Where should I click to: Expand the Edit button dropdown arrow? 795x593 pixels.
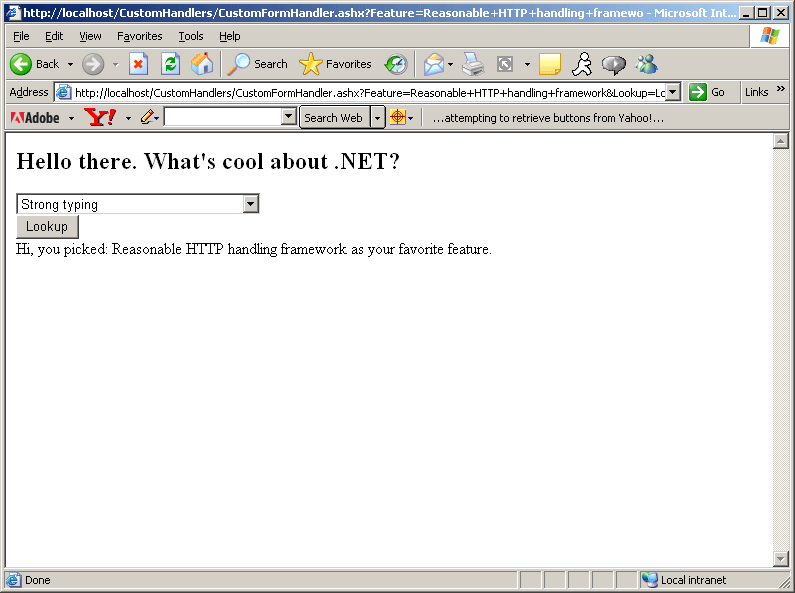[x=527, y=64]
